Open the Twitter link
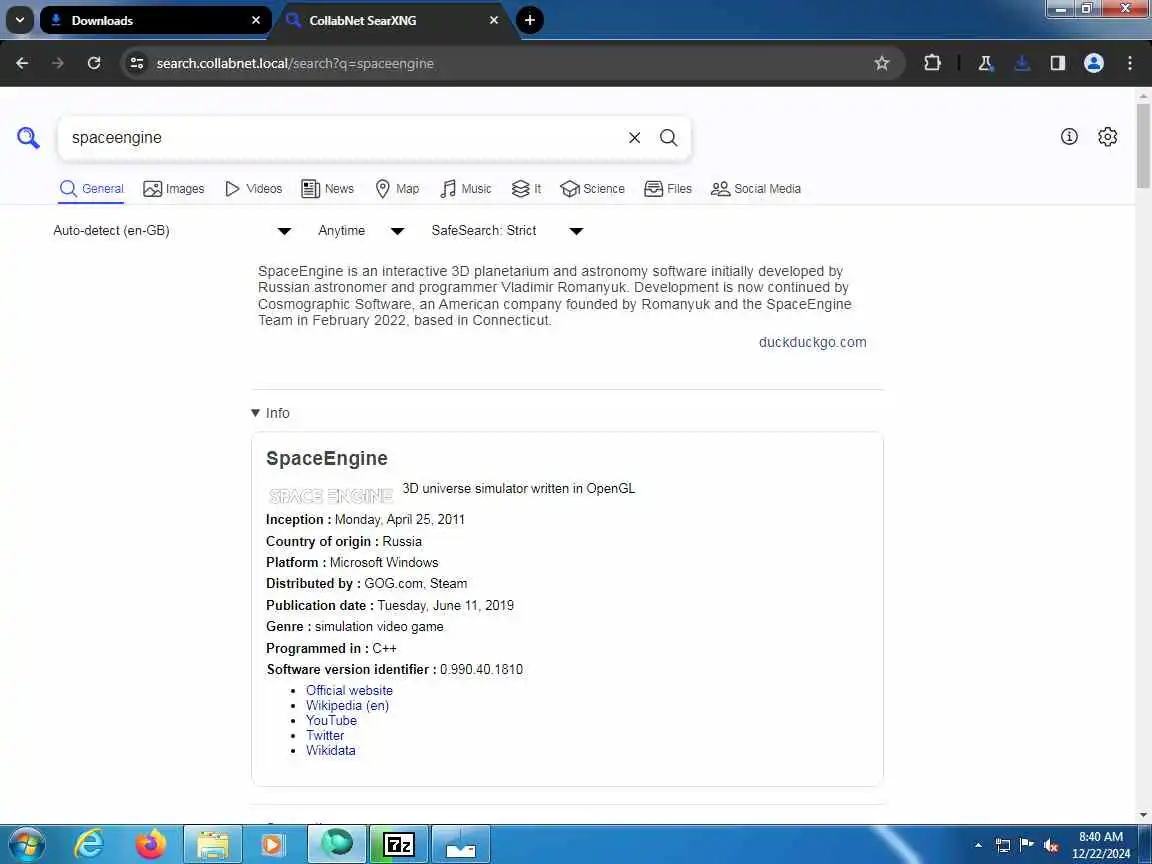The height and width of the screenshot is (864, 1152). [x=325, y=735]
